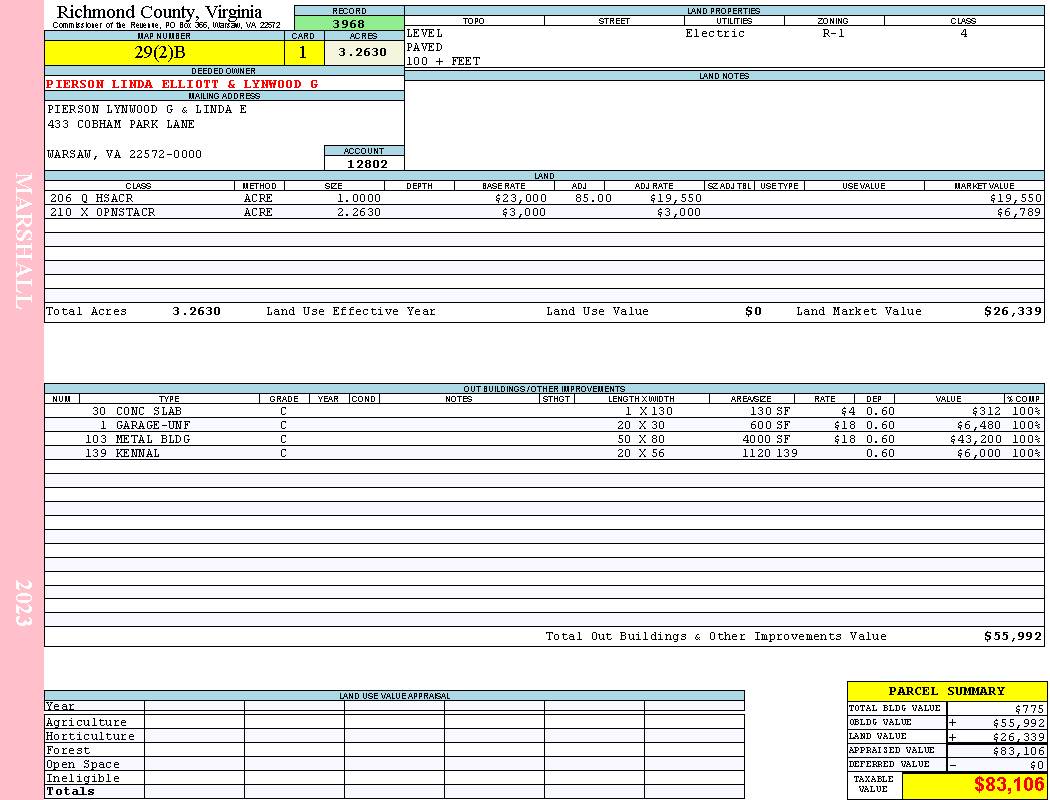Click Total Bldg Value $775
1050x800 pixels.
1029,709
